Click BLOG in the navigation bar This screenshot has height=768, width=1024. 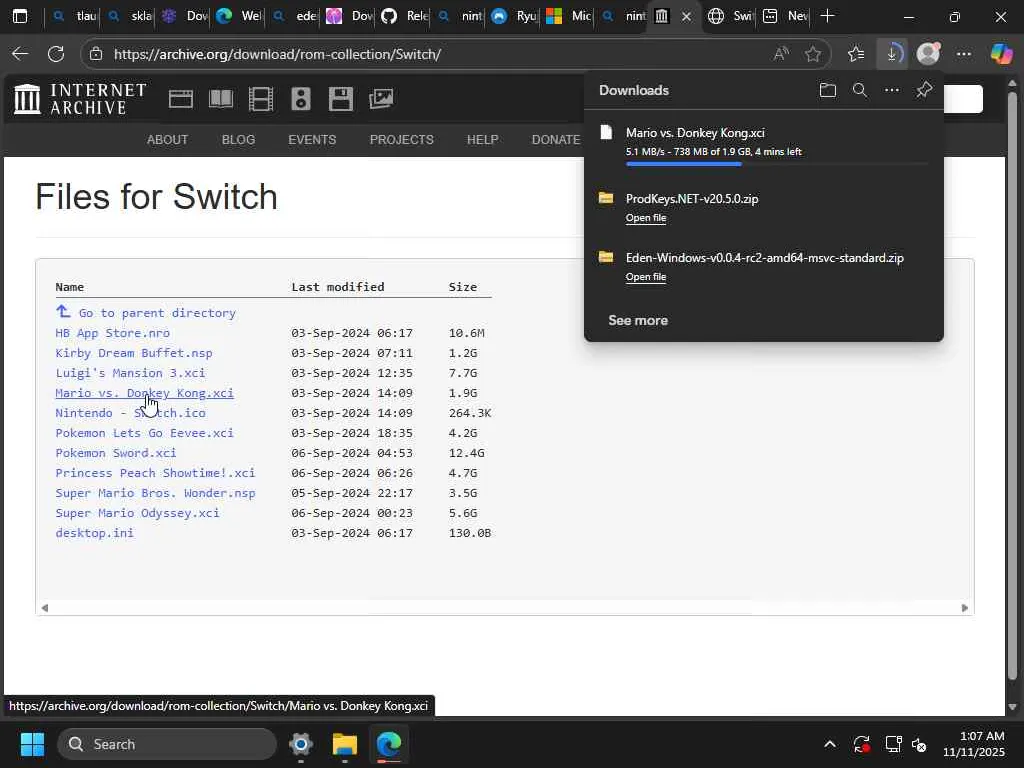[238, 140]
